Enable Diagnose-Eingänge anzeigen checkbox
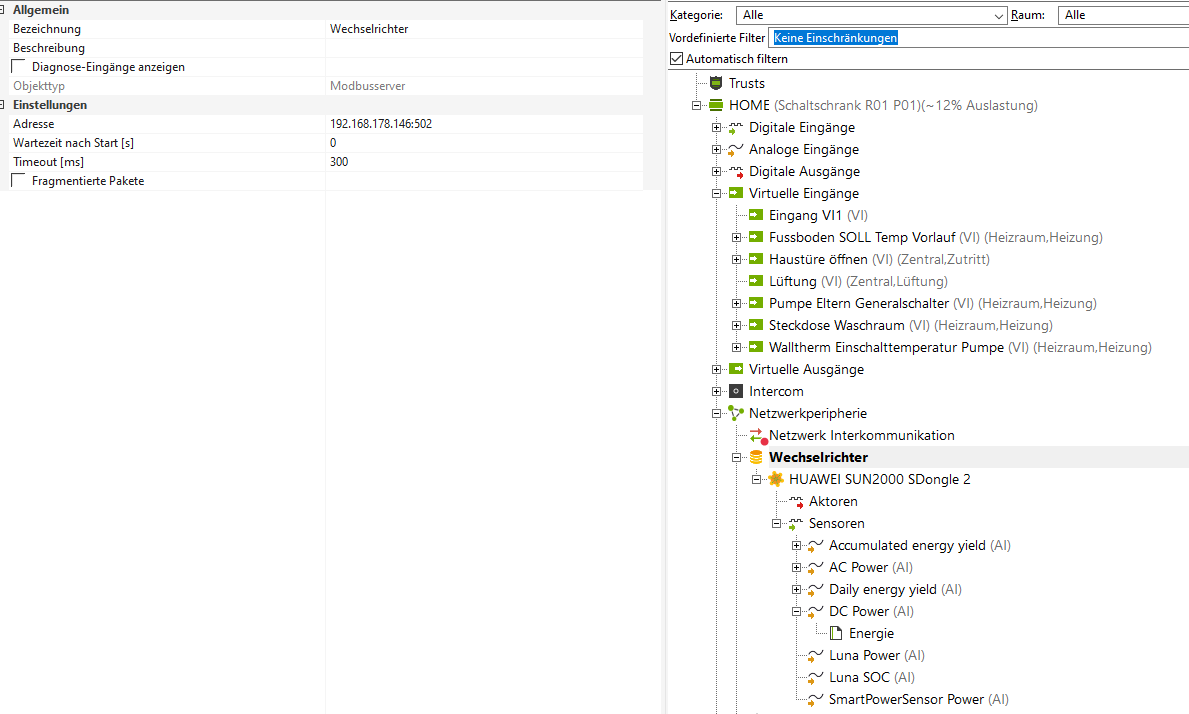1189x714 pixels. pos(19,67)
